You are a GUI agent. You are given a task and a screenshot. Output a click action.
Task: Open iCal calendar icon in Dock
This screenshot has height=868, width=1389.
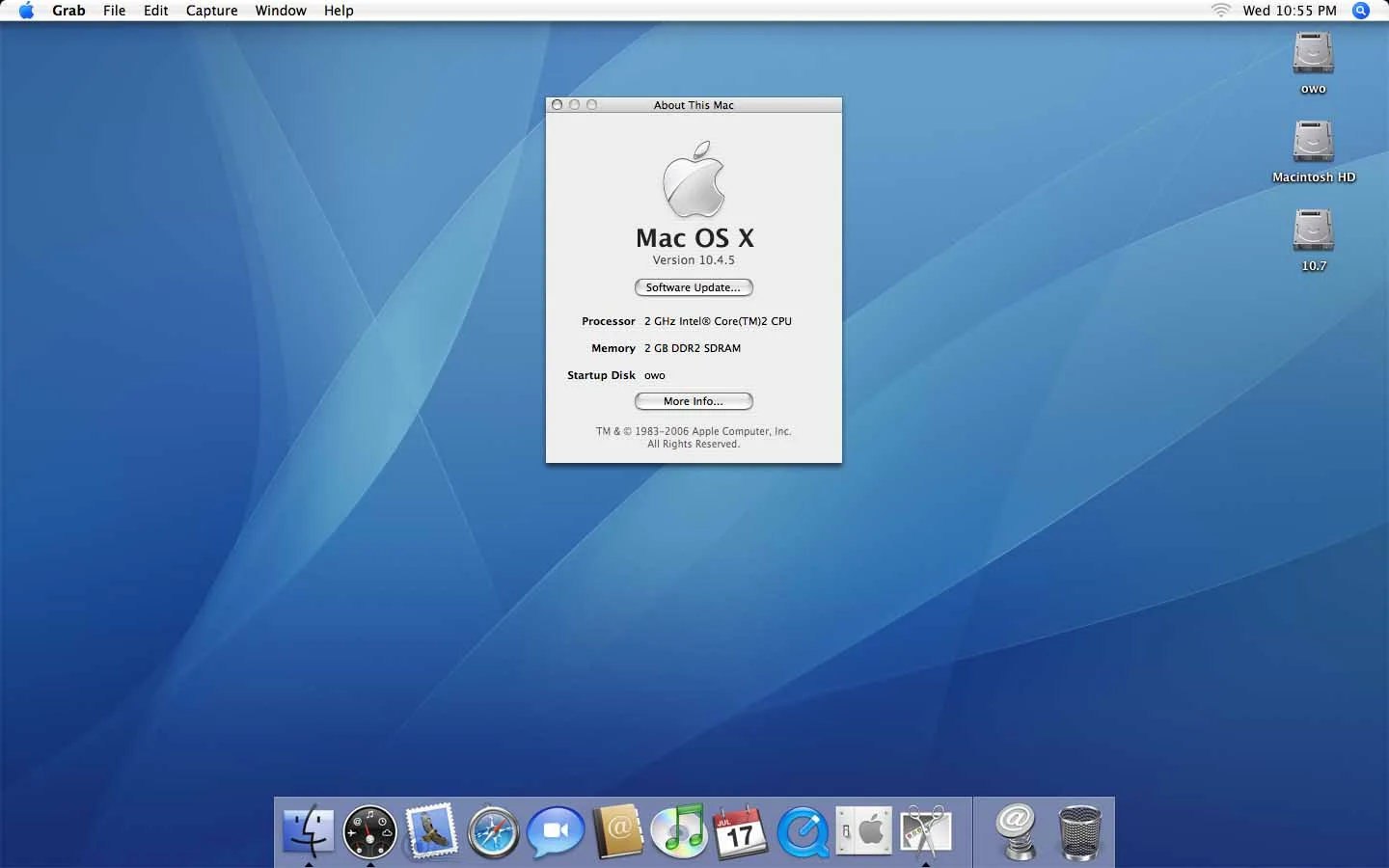(740, 831)
